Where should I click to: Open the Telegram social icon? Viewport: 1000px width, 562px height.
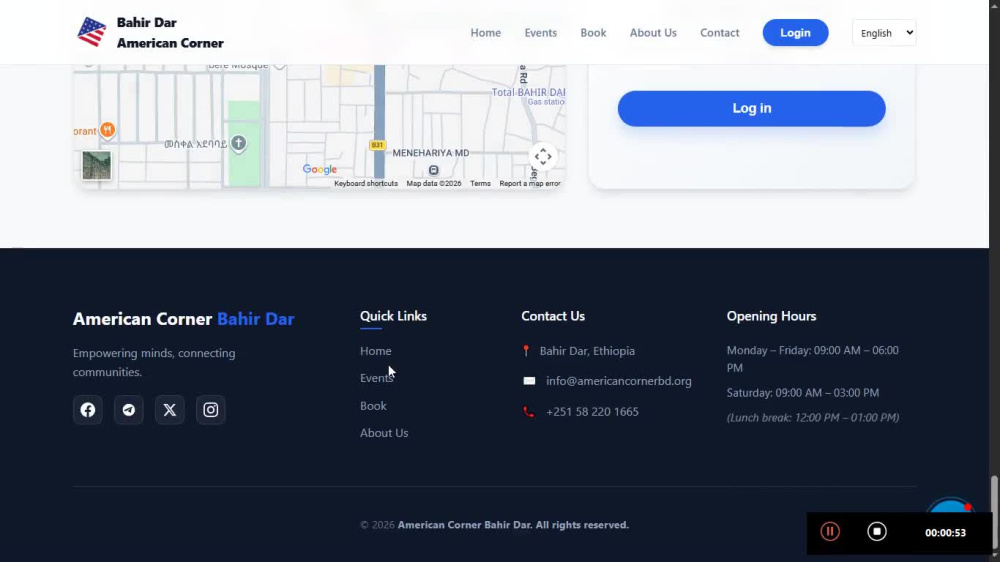click(129, 410)
